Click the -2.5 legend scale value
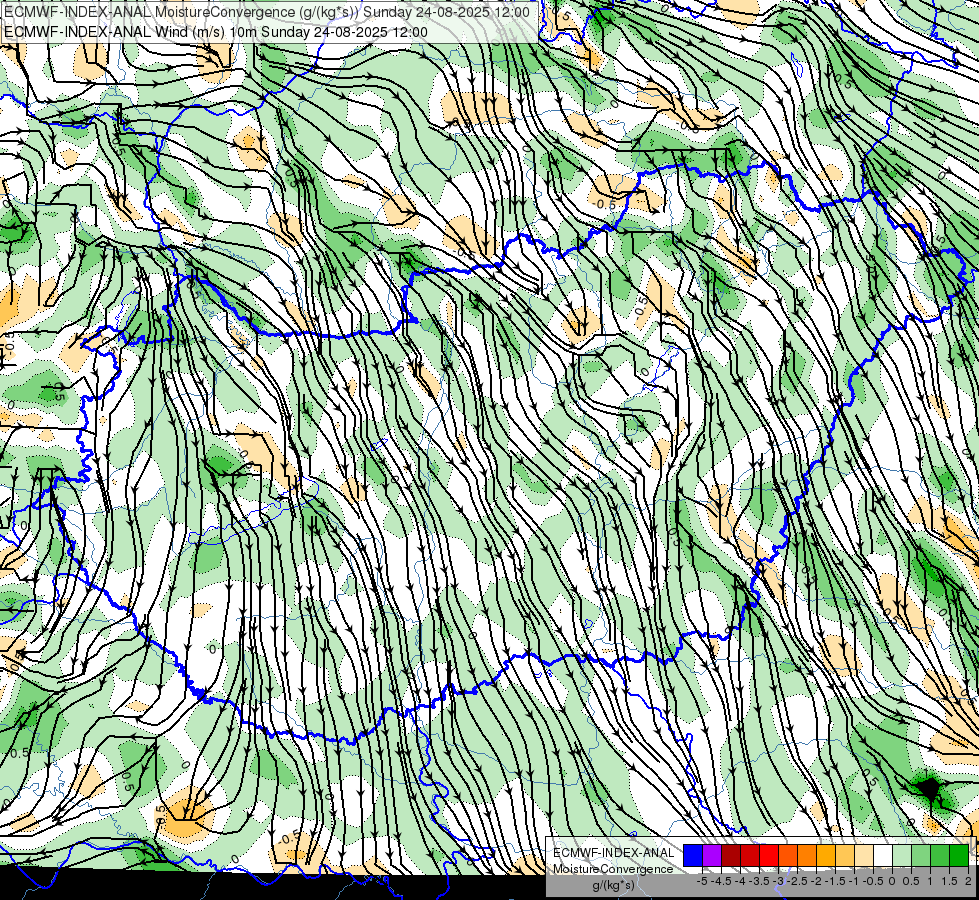Screen dimensions: 979x900 click(x=797, y=881)
